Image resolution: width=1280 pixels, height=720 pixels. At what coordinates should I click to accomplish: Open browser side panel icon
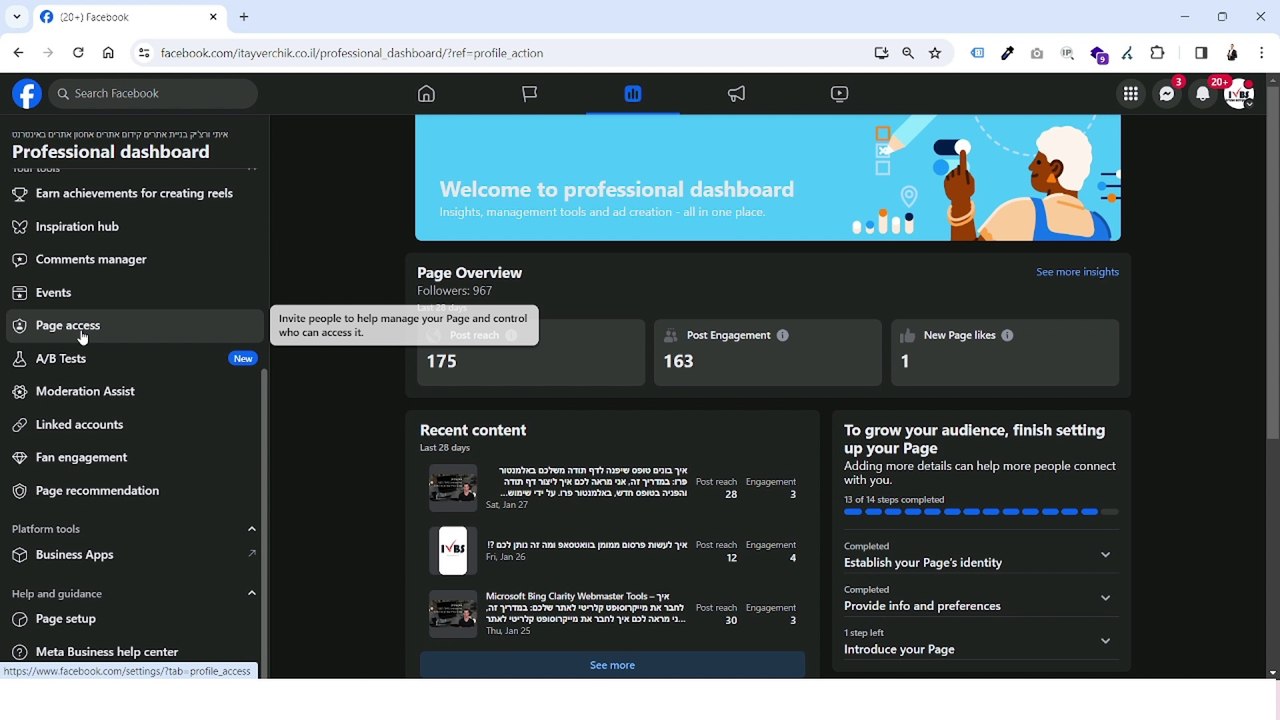(x=1201, y=53)
